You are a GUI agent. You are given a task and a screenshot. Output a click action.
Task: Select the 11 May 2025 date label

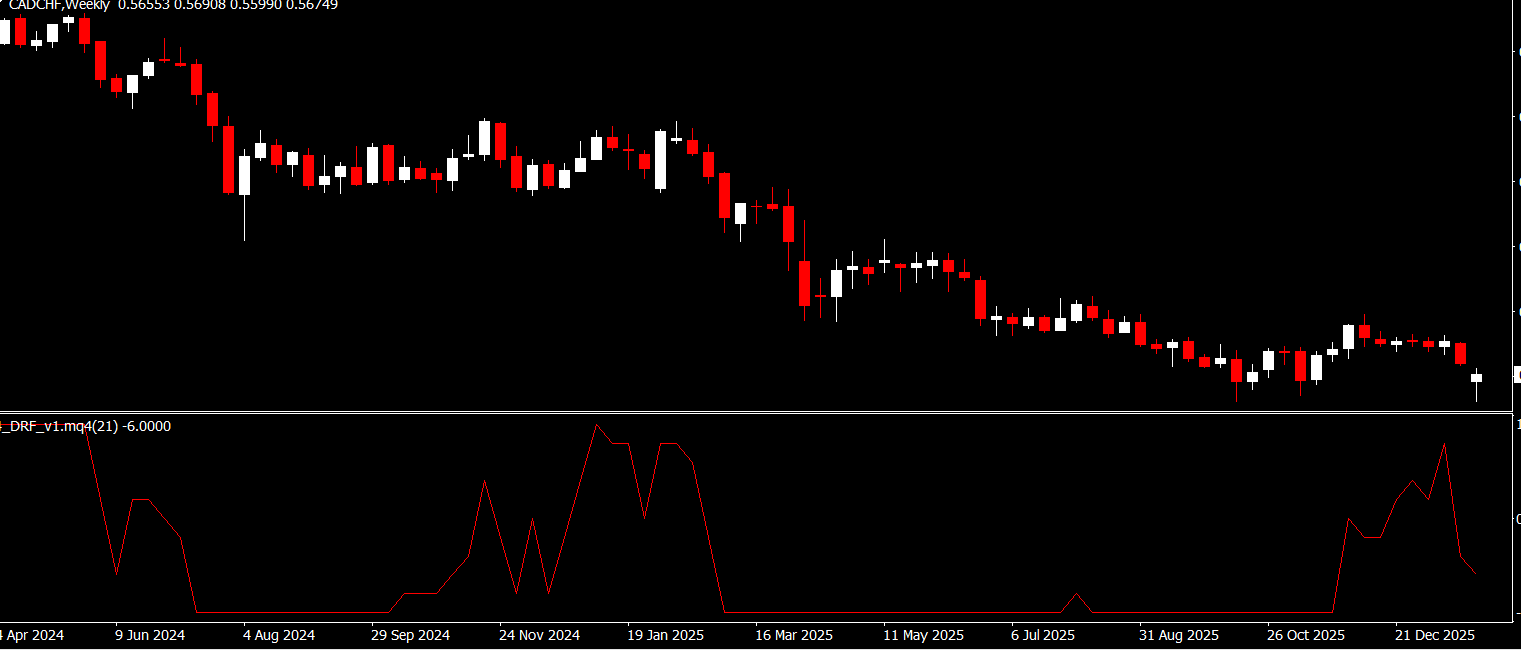(923, 635)
